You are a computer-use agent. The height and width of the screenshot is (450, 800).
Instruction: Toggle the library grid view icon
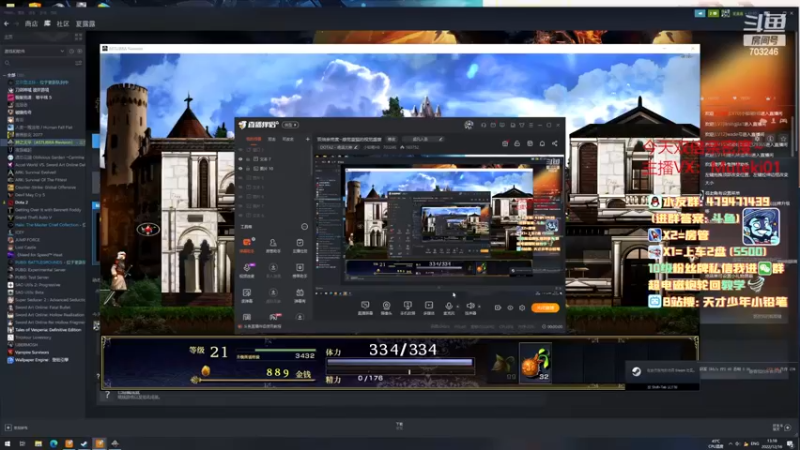79,37
